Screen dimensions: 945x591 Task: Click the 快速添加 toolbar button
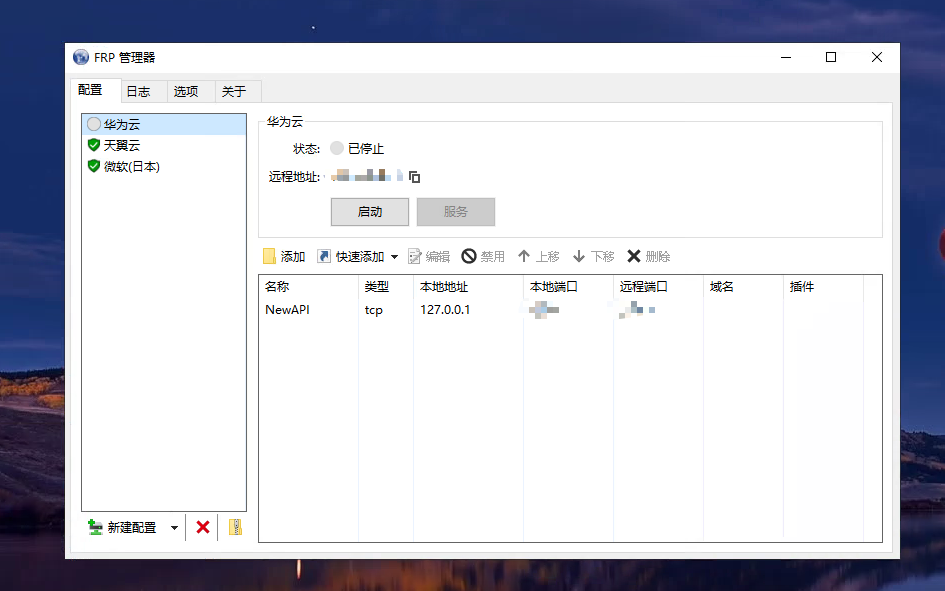(351, 257)
